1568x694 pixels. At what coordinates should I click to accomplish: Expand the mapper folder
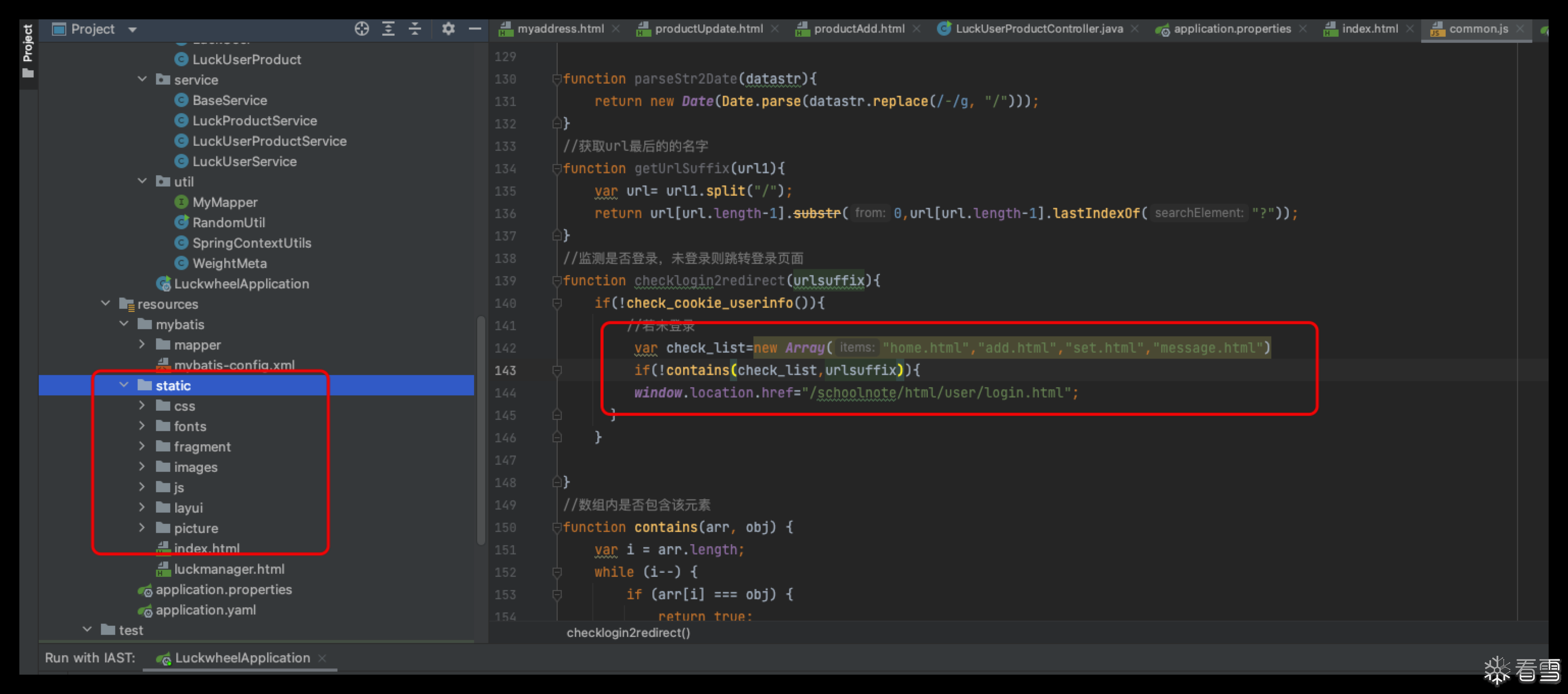point(142,344)
